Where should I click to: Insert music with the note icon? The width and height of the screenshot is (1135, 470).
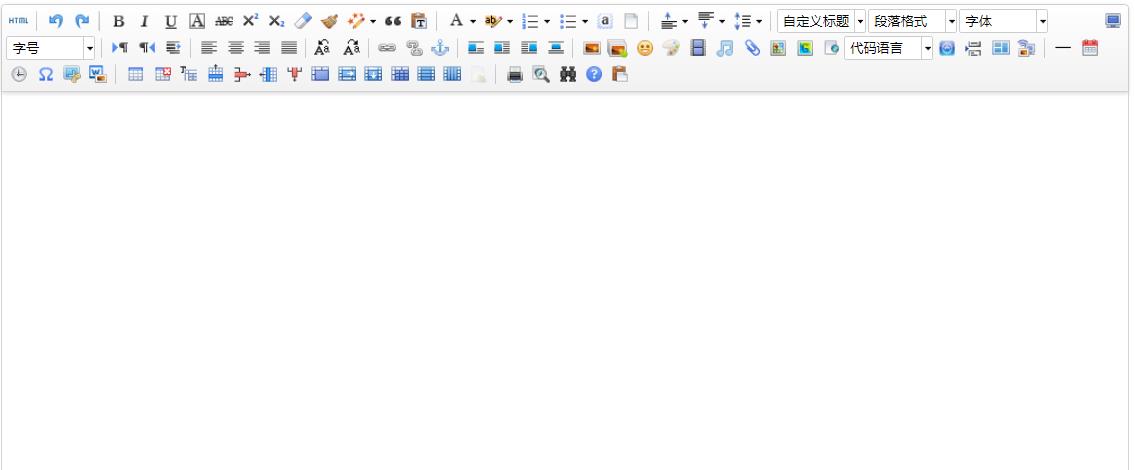pos(725,48)
